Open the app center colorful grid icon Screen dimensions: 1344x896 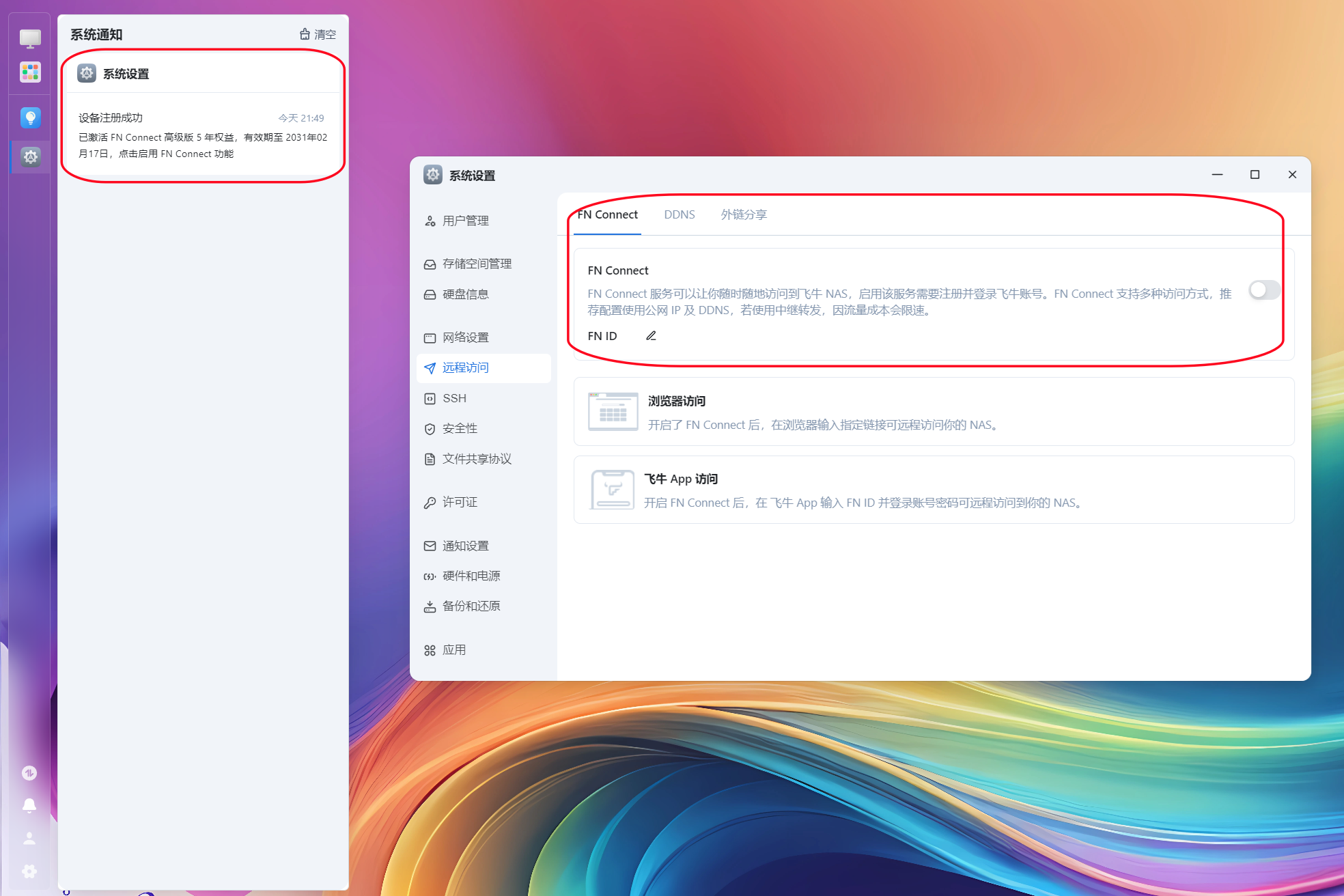(30, 72)
